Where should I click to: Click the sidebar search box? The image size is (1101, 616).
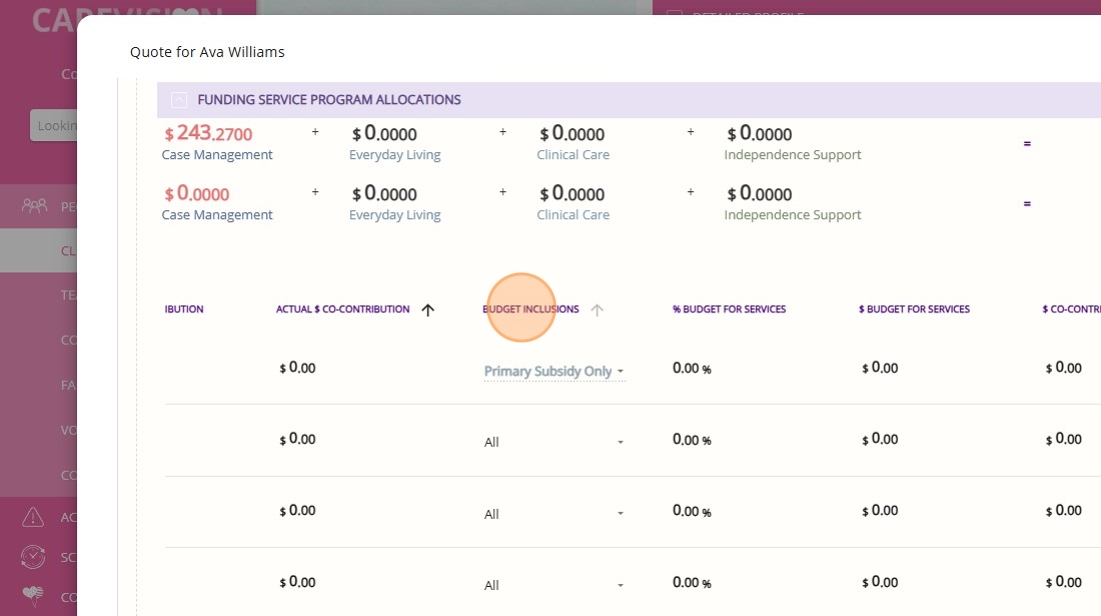54,126
